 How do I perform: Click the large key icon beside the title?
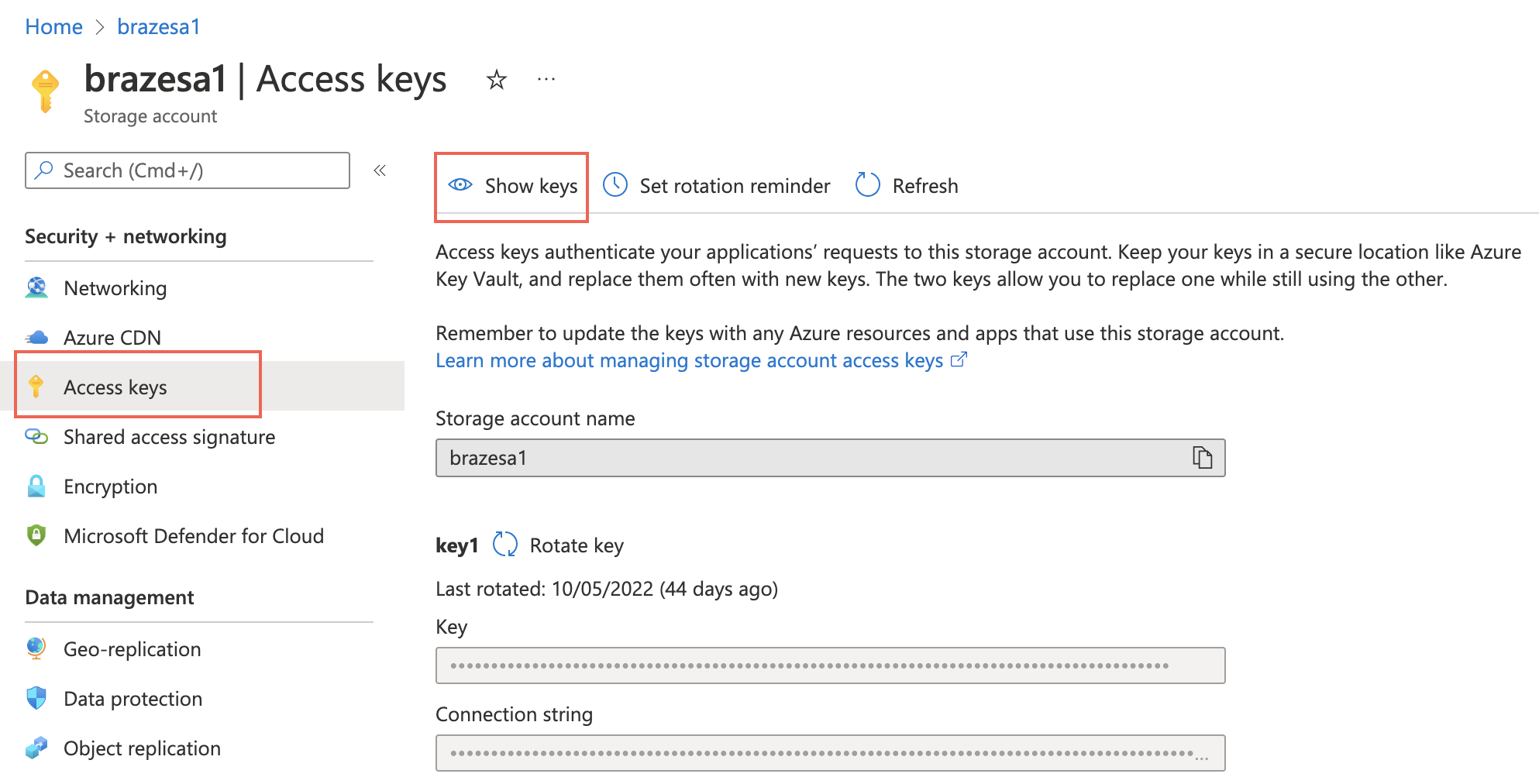coord(45,91)
